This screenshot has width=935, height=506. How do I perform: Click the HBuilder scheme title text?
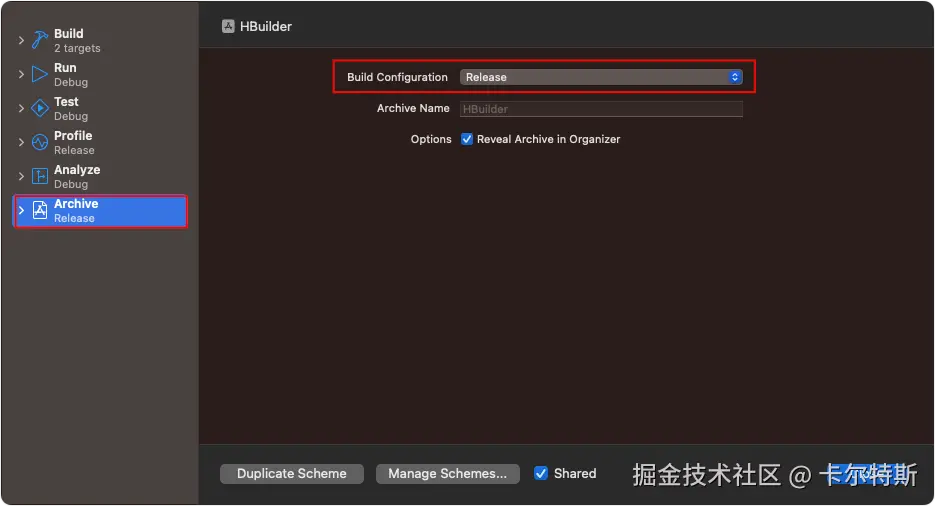coord(266,26)
